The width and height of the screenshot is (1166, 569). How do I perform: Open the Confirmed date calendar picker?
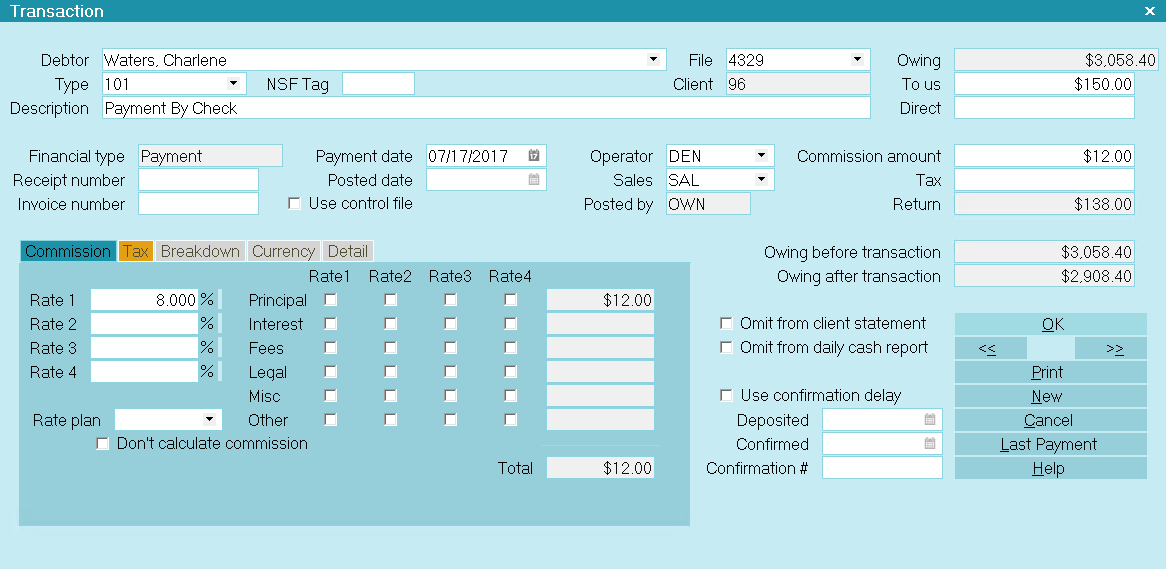tap(930, 444)
